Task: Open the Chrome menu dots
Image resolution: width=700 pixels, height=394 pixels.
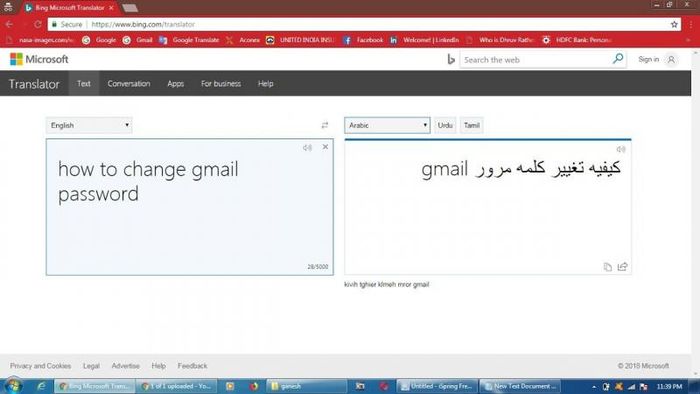Action: [x=691, y=25]
